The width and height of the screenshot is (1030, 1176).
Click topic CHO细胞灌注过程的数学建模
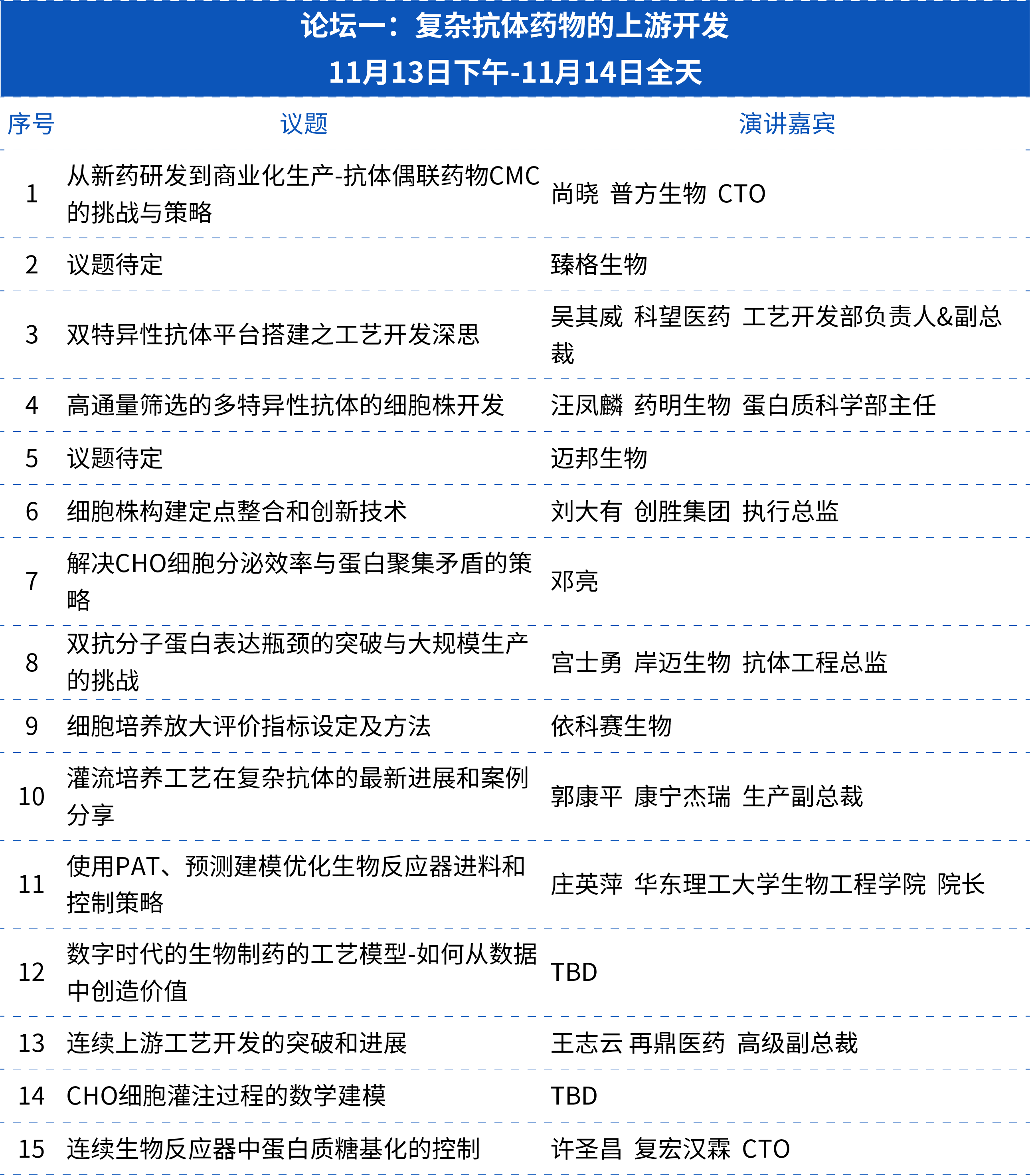(x=226, y=1095)
